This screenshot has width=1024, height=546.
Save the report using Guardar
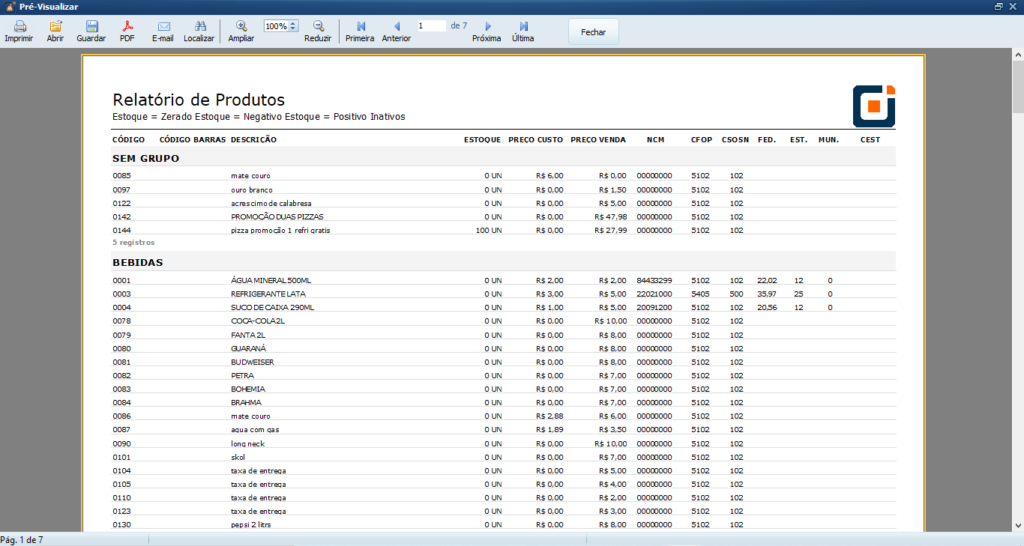pos(91,30)
